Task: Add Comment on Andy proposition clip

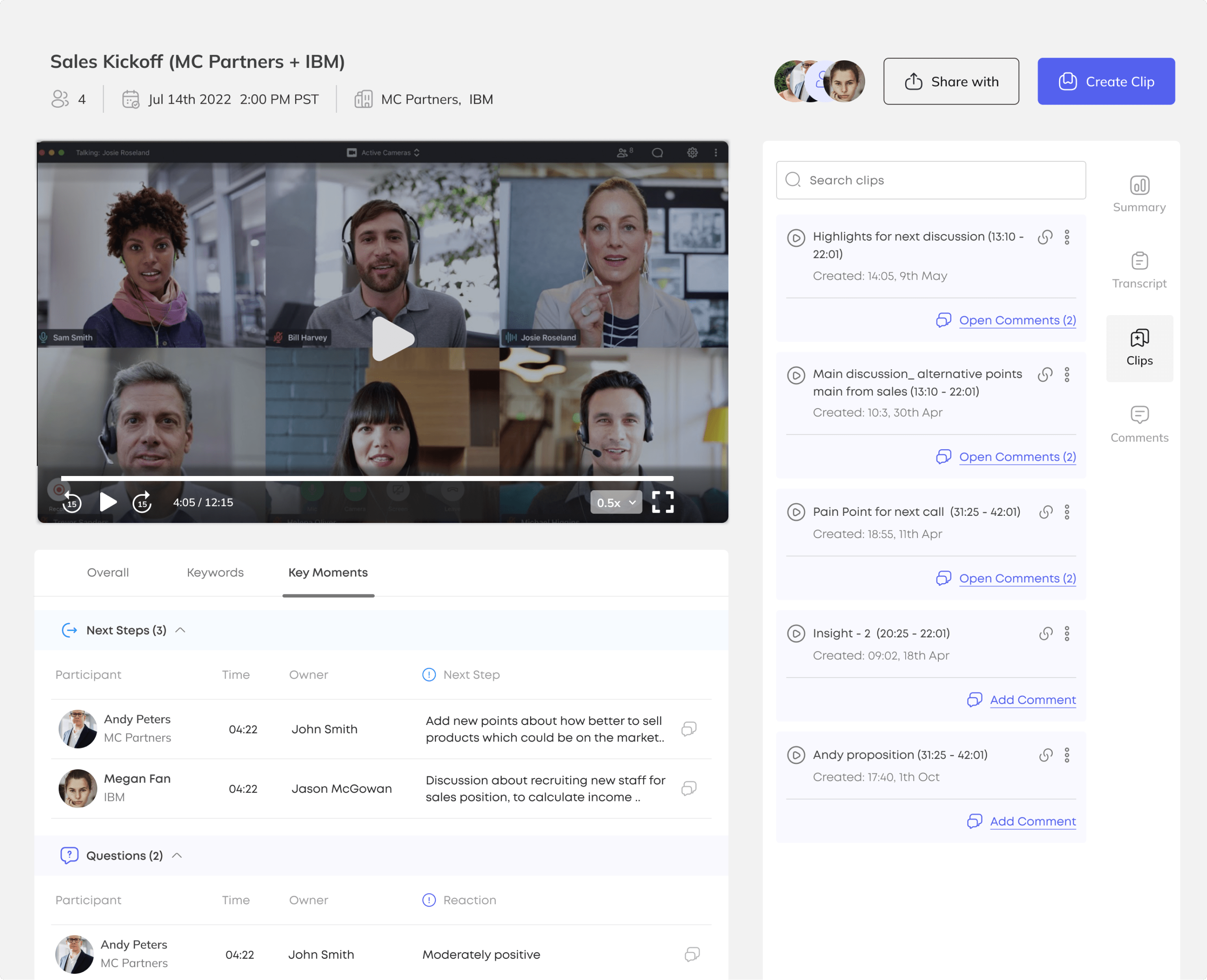Action: [x=1021, y=821]
